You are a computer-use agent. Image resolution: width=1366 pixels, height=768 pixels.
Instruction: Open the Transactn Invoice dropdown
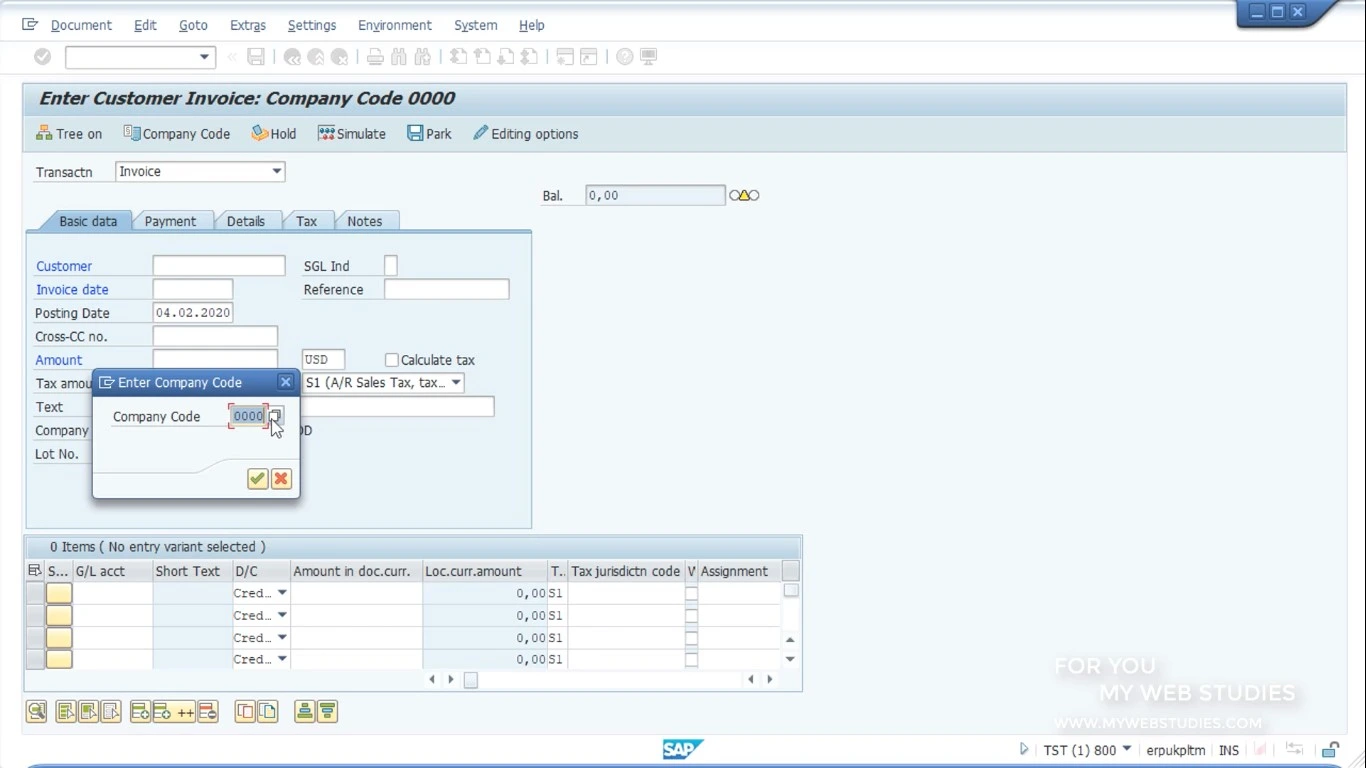tap(277, 172)
